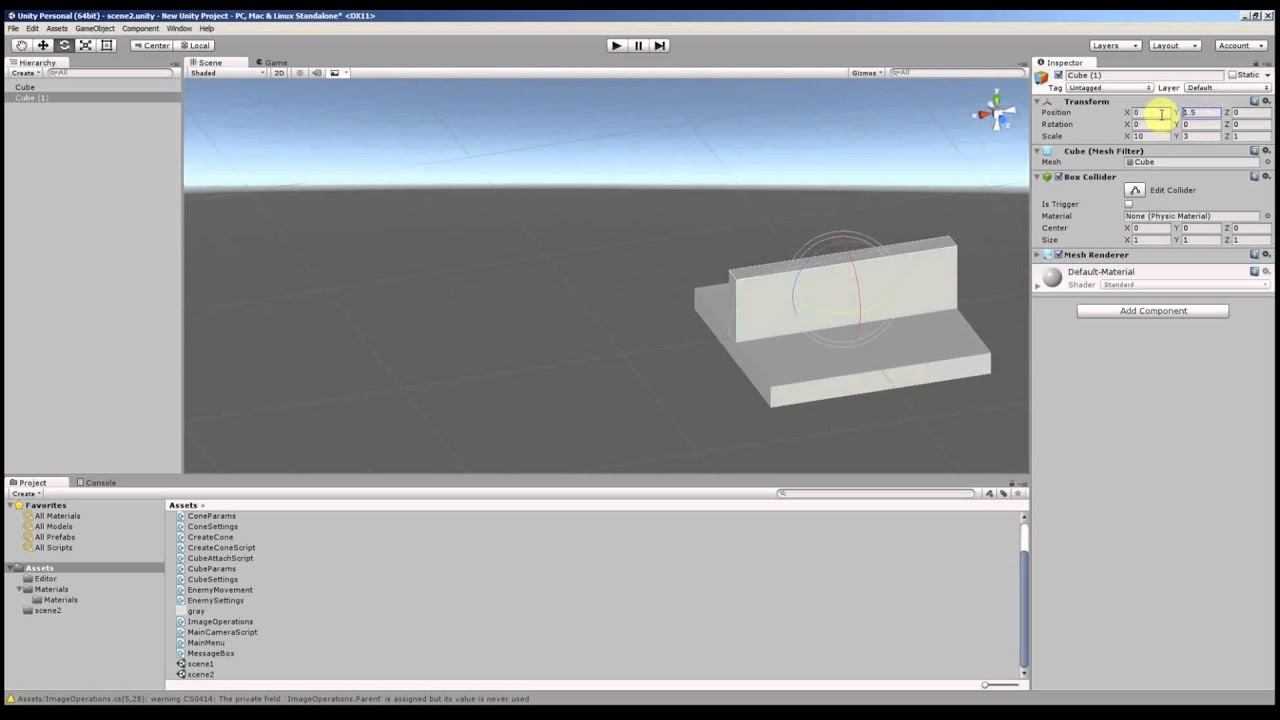The image size is (1280, 720).
Task: Open Transform component help icon
Action: (x=1254, y=101)
